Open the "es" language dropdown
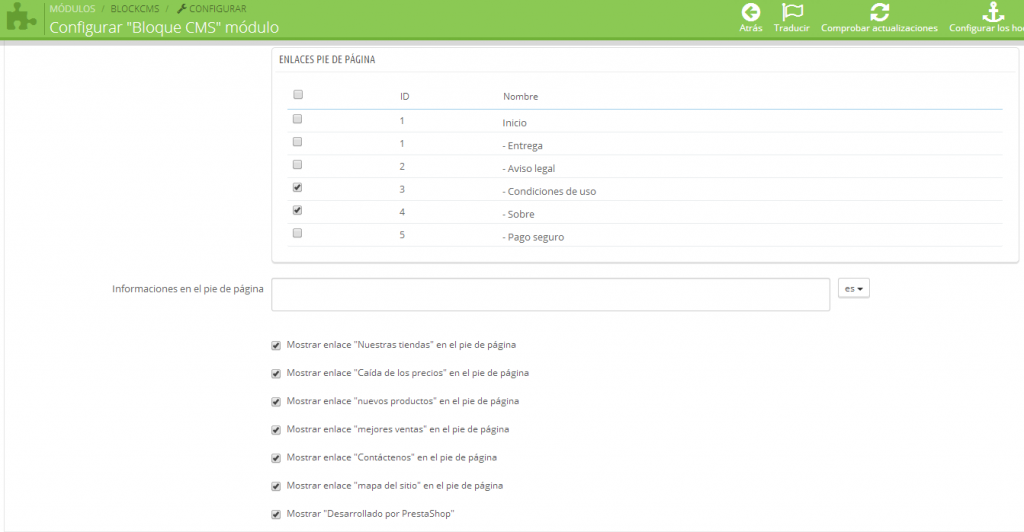This screenshot has height=532, width=1024. (x=854, y=289)
